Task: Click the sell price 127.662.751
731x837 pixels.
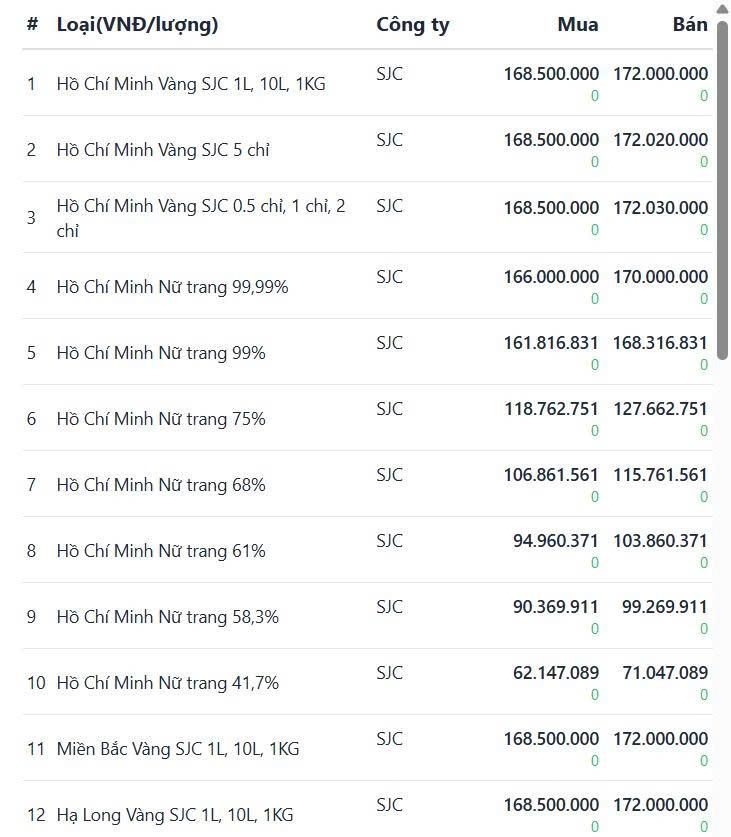Action: pyautogui.click(x=660, y=409)
